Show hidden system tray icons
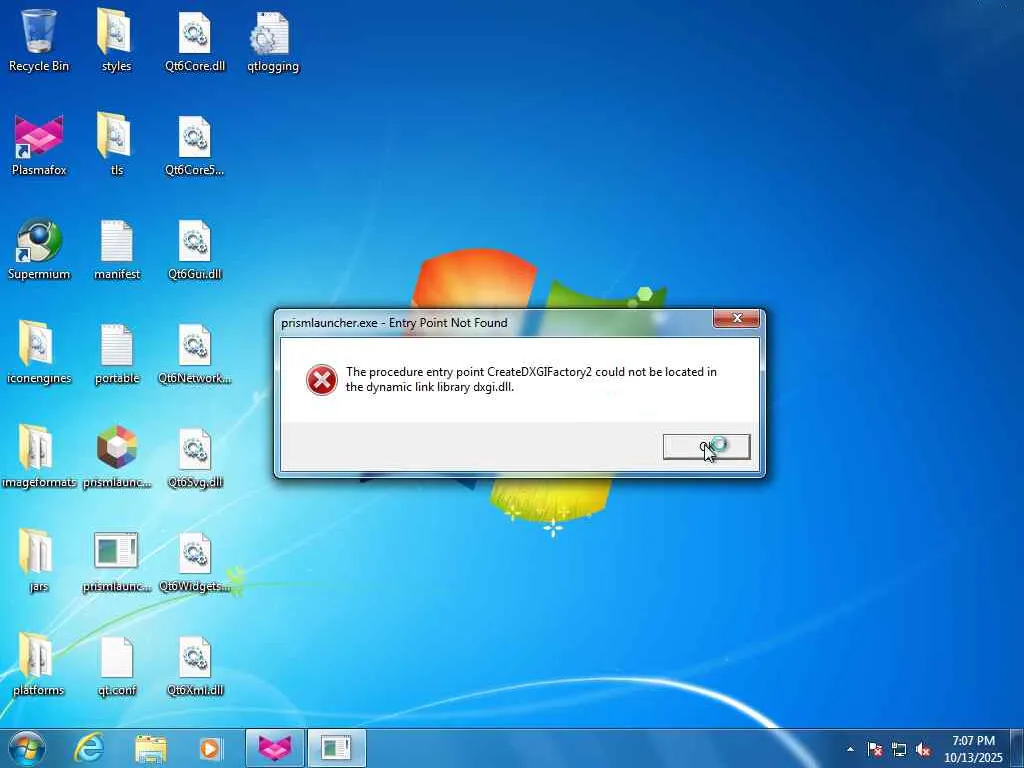The height and width of the screenshot is (768, 1024). (850, 750)
